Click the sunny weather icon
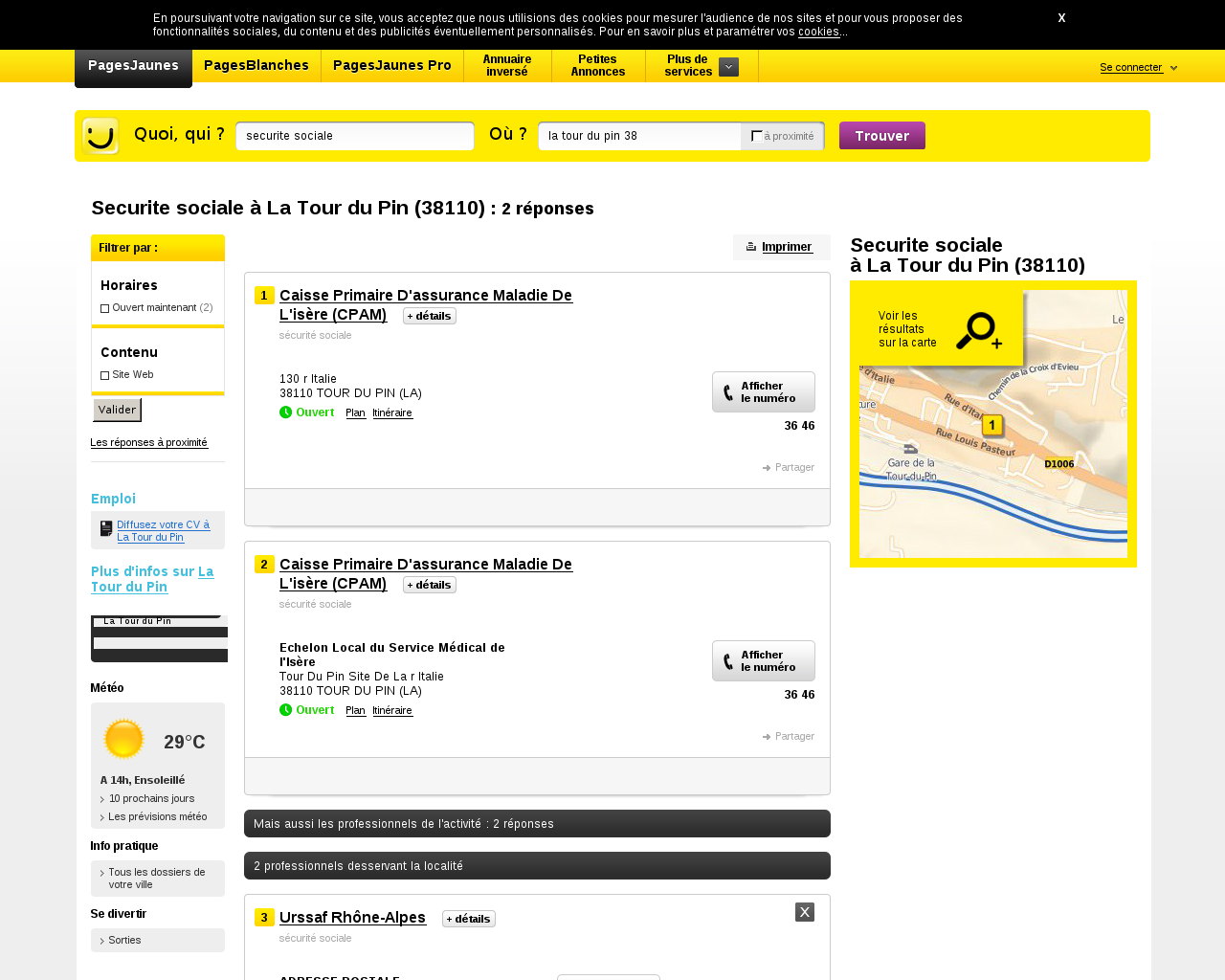Image resolution: width=1225 pixels, height=980 pixels. [123, 740]
